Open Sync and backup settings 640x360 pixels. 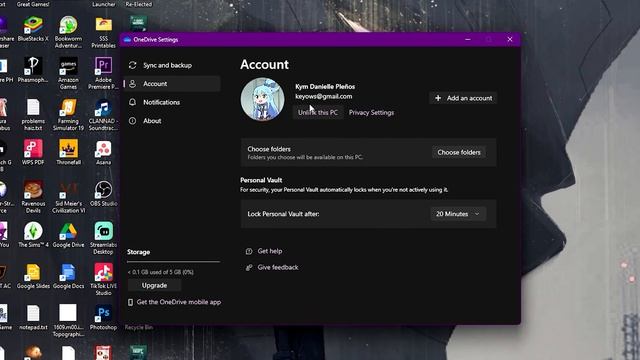point(167,65)
